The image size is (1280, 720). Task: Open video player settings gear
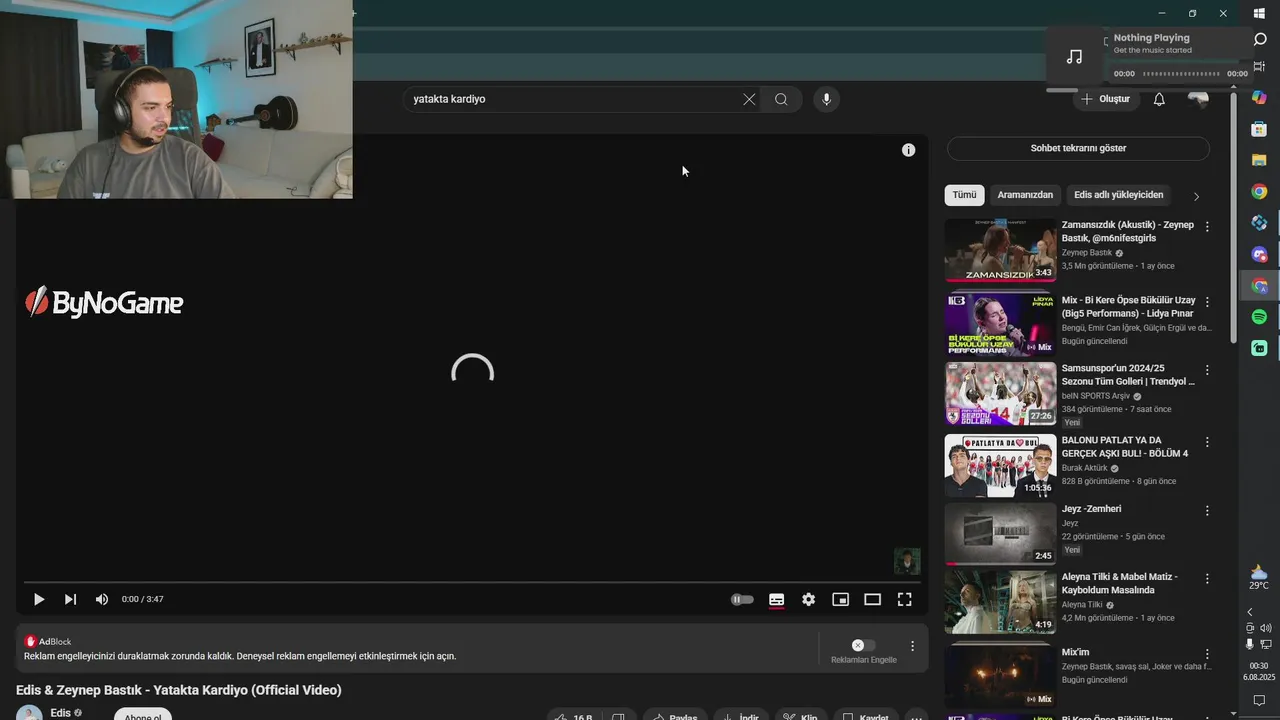click(x=808, y=599)
